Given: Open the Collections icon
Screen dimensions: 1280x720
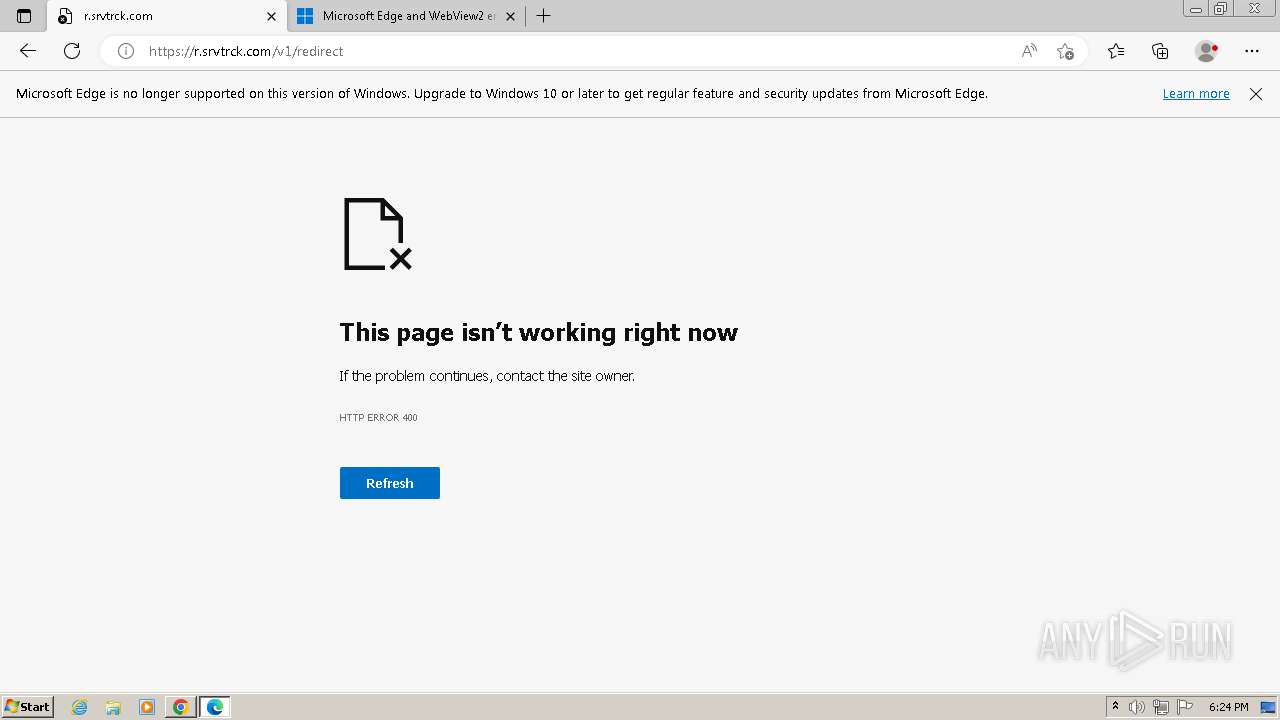Looking at the screenshot, I should tap(1160, 51).
